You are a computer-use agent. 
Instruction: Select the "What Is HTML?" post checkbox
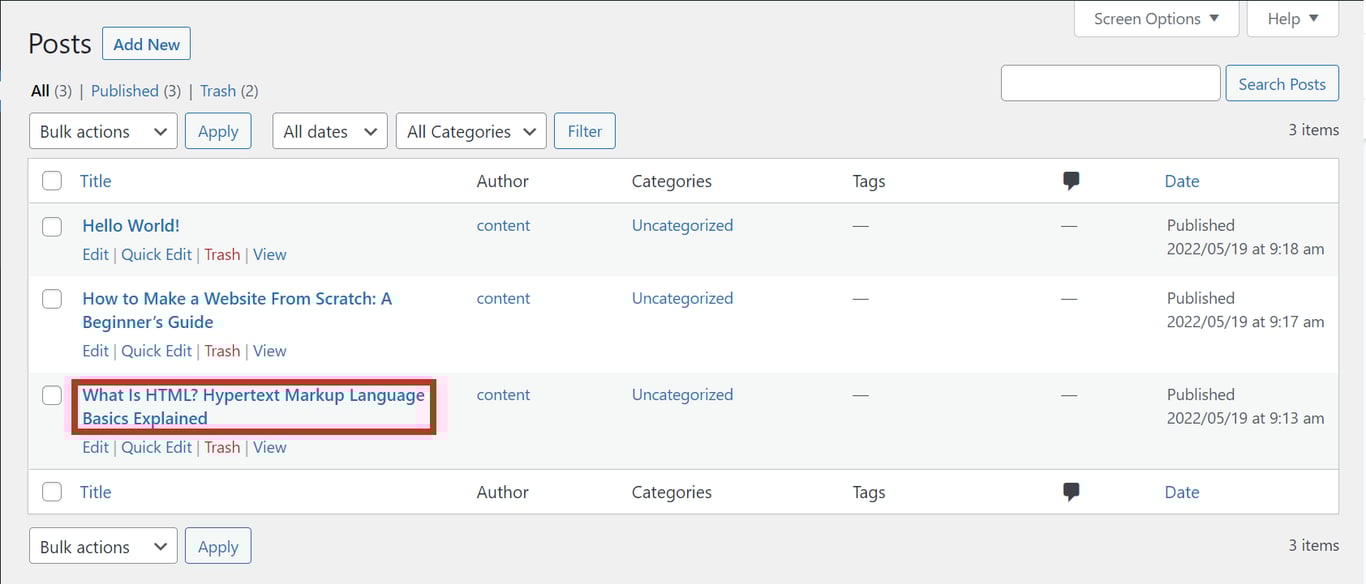[52, 395]
